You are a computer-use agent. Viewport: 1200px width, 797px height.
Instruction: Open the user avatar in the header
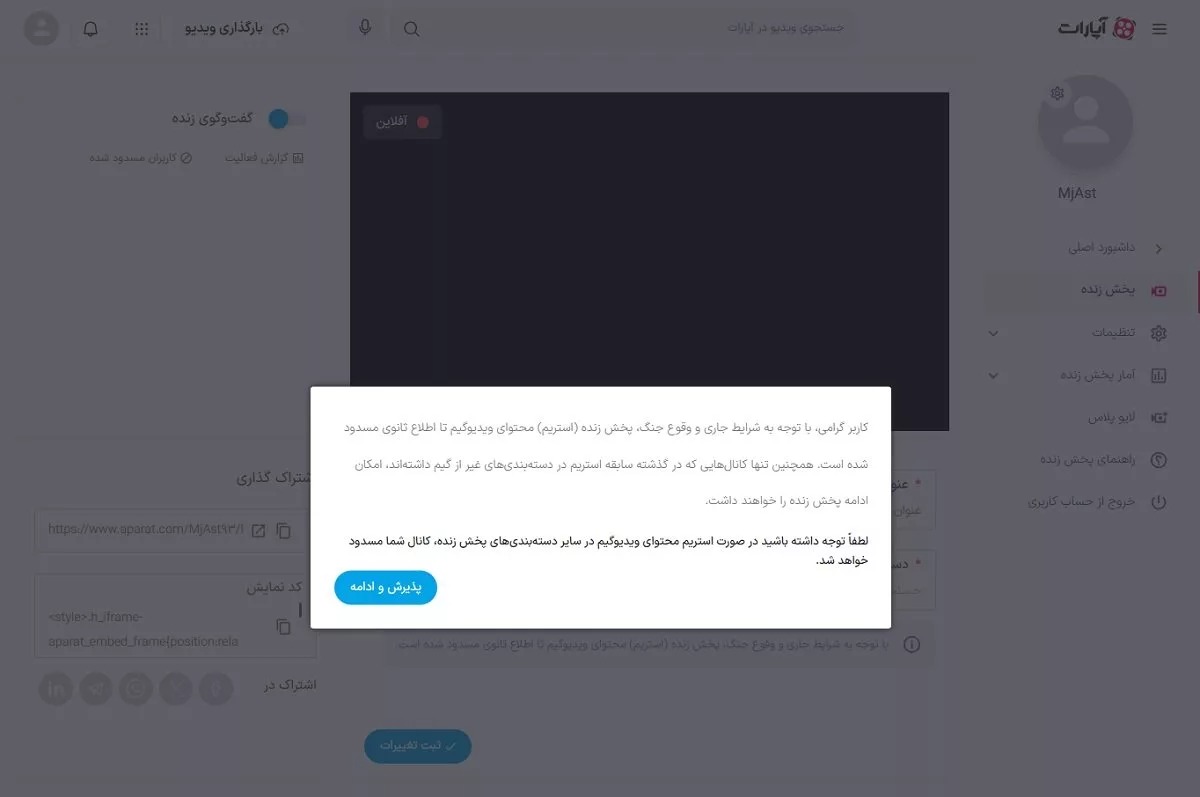tap(41, 28)
